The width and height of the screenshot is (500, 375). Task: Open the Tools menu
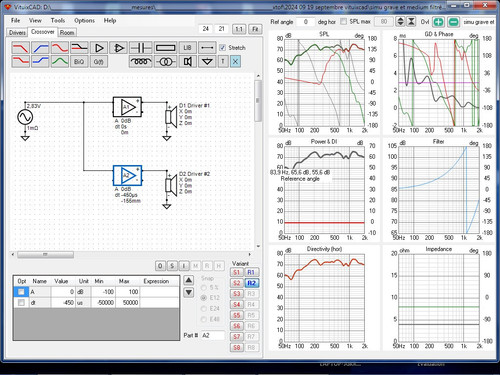pyautogui.click(x=58, y=20)
